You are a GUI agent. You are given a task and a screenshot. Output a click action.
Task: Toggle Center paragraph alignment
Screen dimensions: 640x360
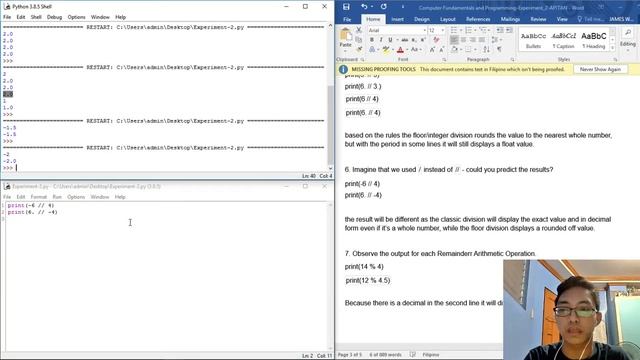coord(463,40)
